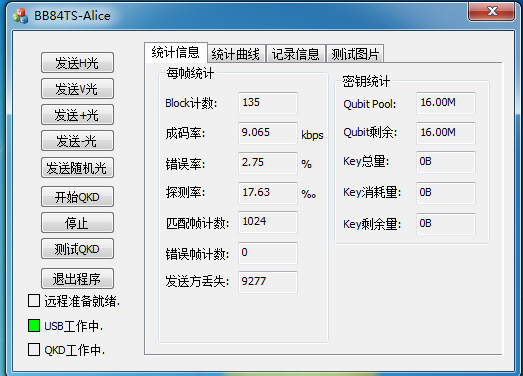Click the Key剩余量: label
523x376 pixels.
tap(372, 224)
